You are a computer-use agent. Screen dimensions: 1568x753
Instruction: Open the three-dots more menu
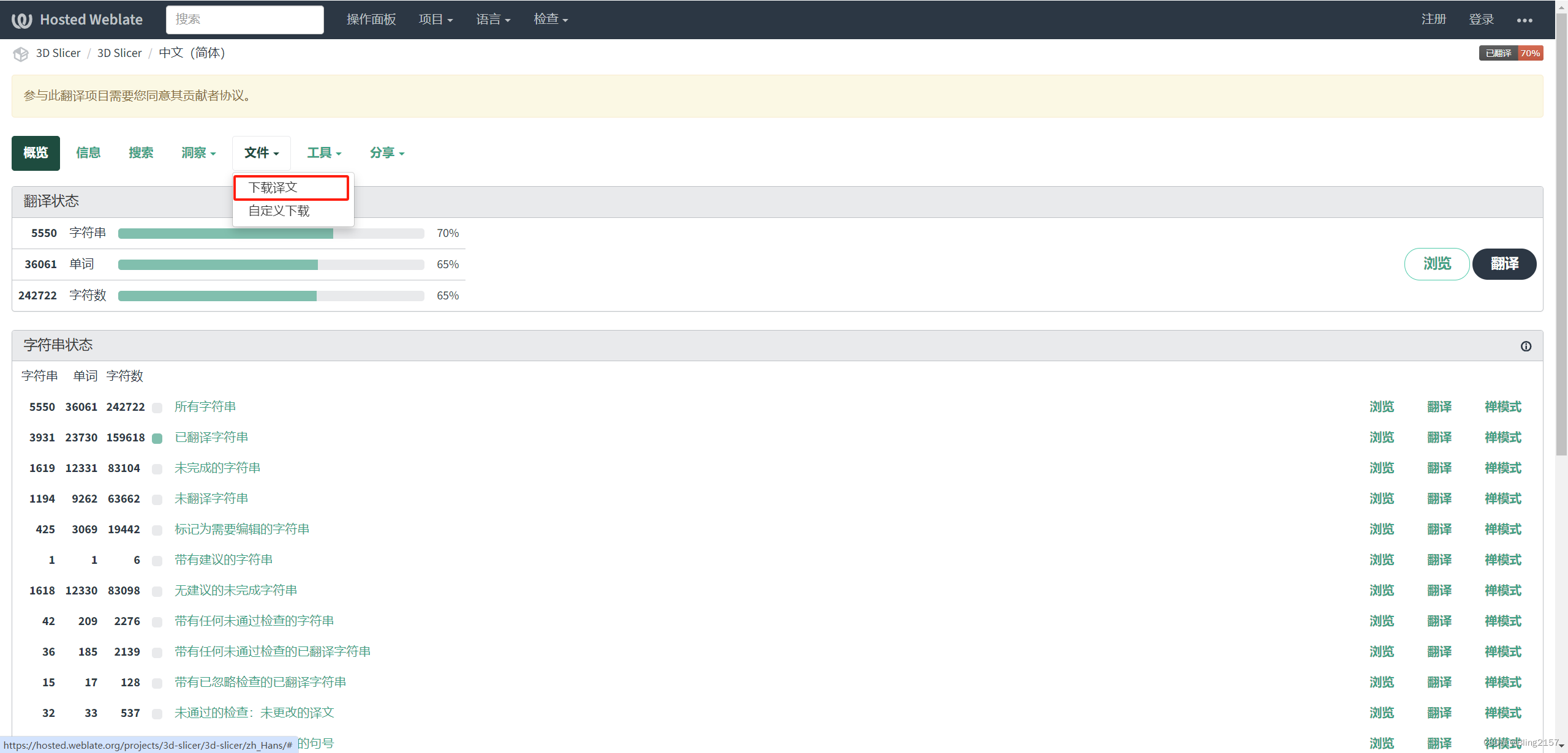[x=1524, y=20]
